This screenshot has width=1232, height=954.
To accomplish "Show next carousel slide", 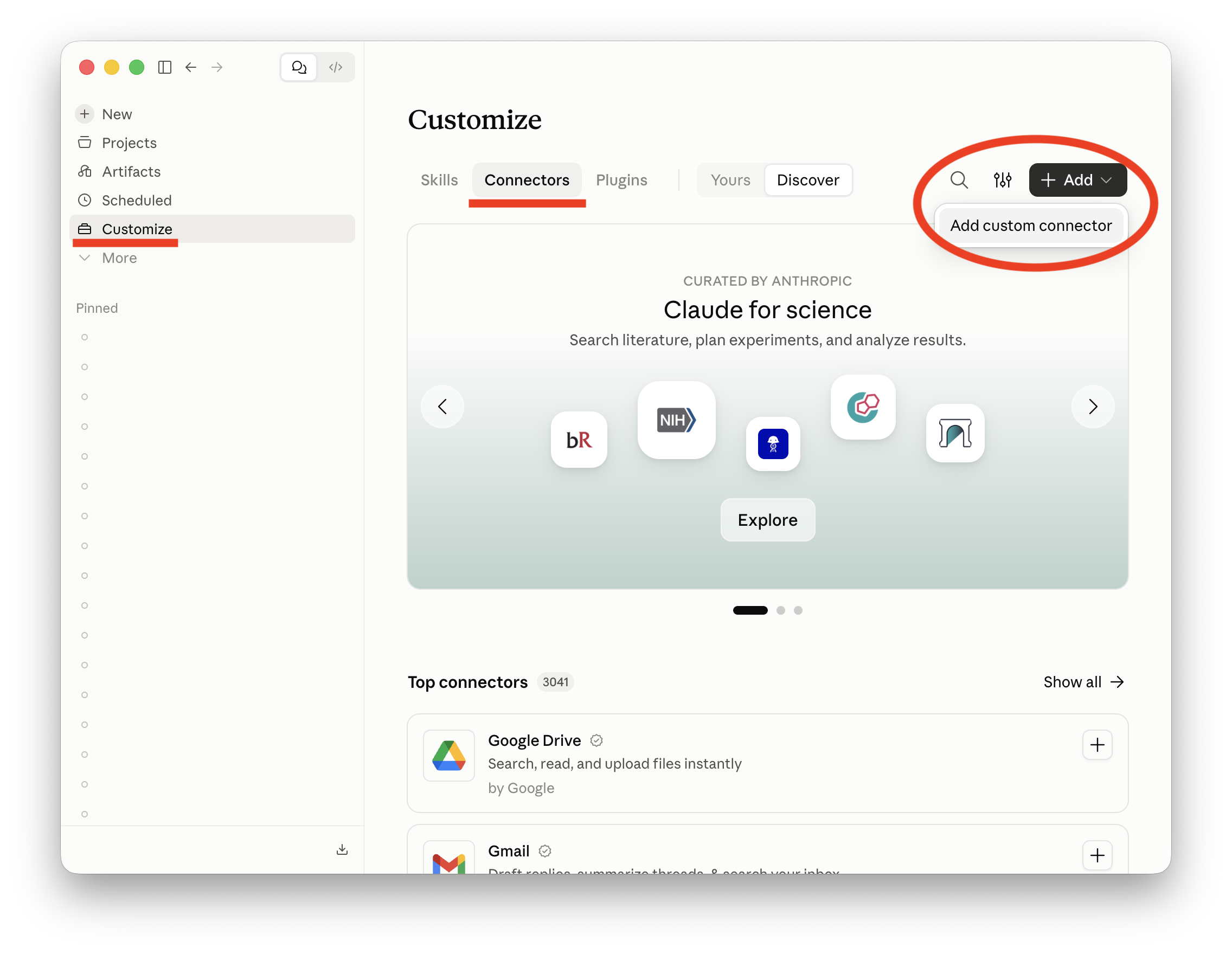I will (x=1093, y=407).
